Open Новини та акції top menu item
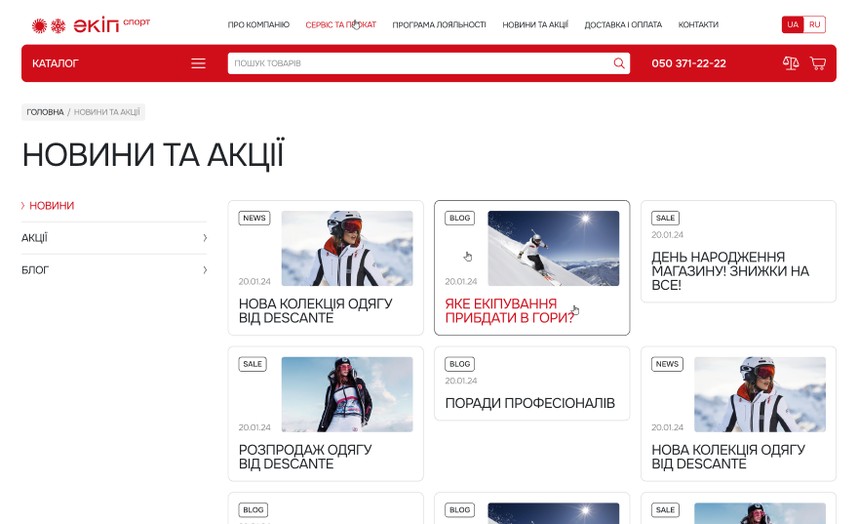The height and width of the screenshot is (524, 858). (x=535, y=25)
